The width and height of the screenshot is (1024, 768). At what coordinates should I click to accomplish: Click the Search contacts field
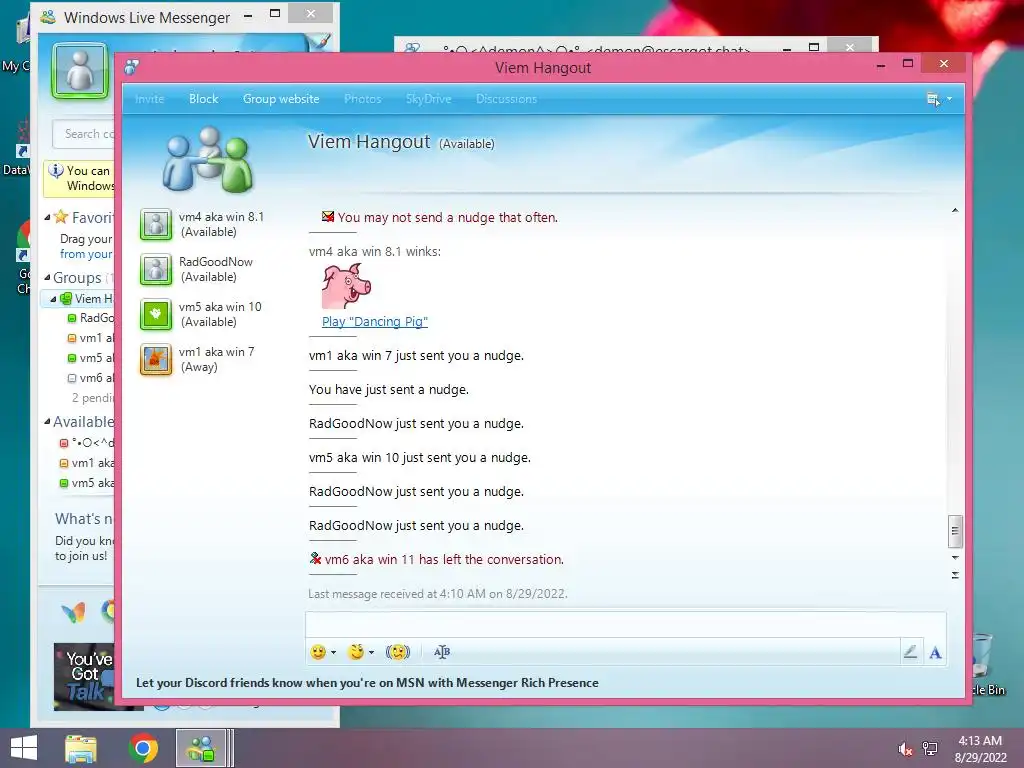pos(84,134)
